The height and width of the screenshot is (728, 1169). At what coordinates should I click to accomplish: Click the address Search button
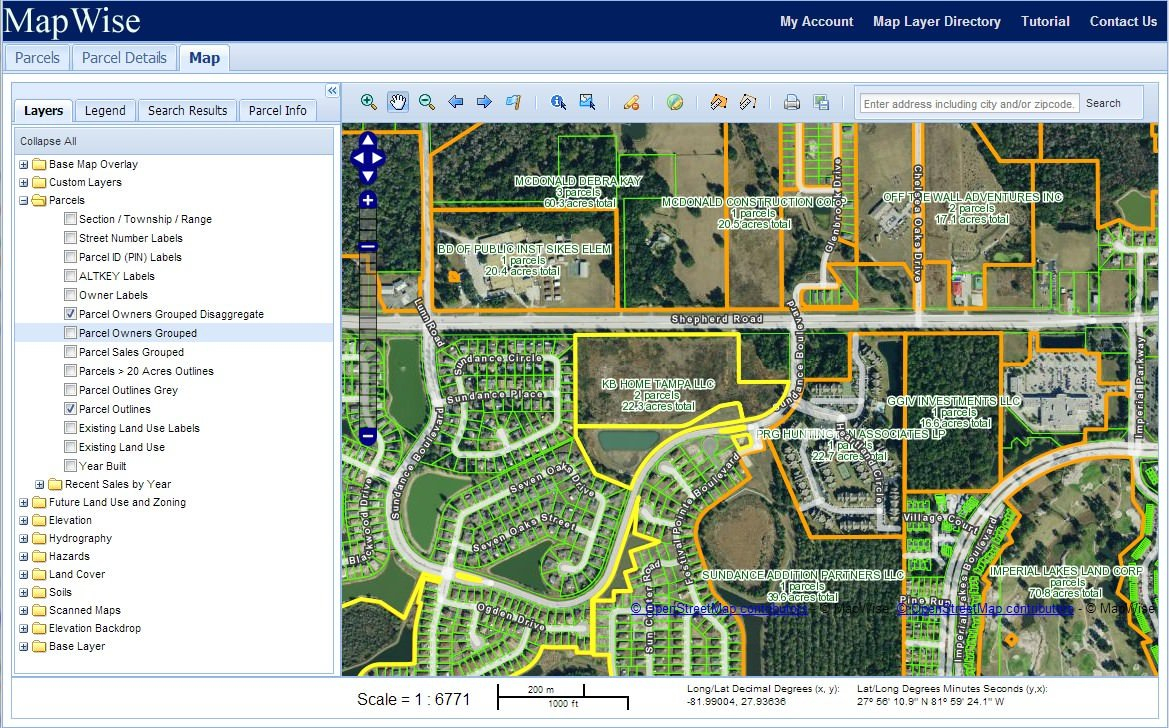coord(1103,103)
